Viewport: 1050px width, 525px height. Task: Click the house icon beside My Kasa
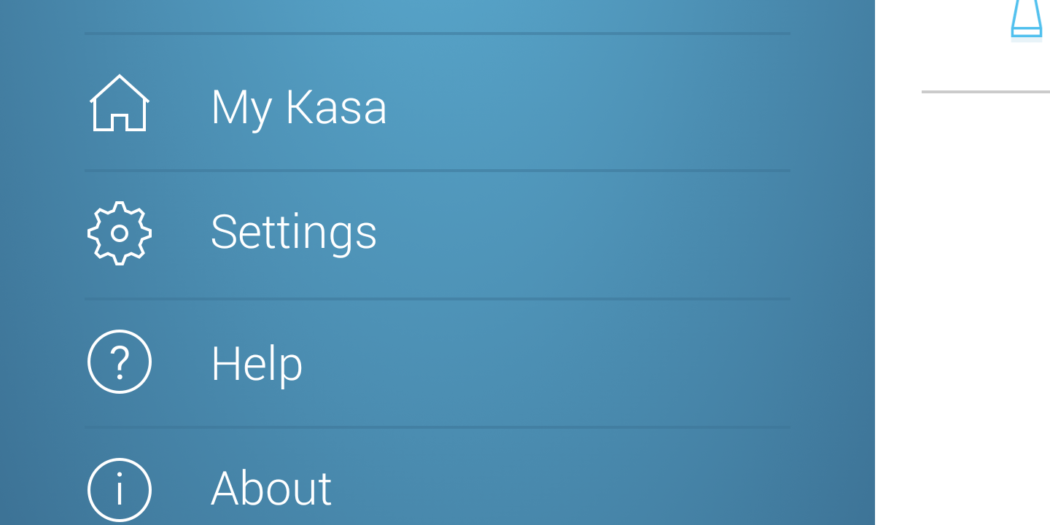coord(119,104)
